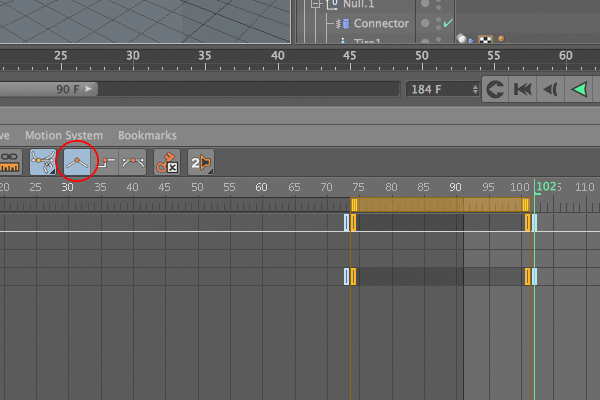Click the arrow at the 90 F slider end
Viewport: 600px width, 400px height.
(x=88, y=89)
